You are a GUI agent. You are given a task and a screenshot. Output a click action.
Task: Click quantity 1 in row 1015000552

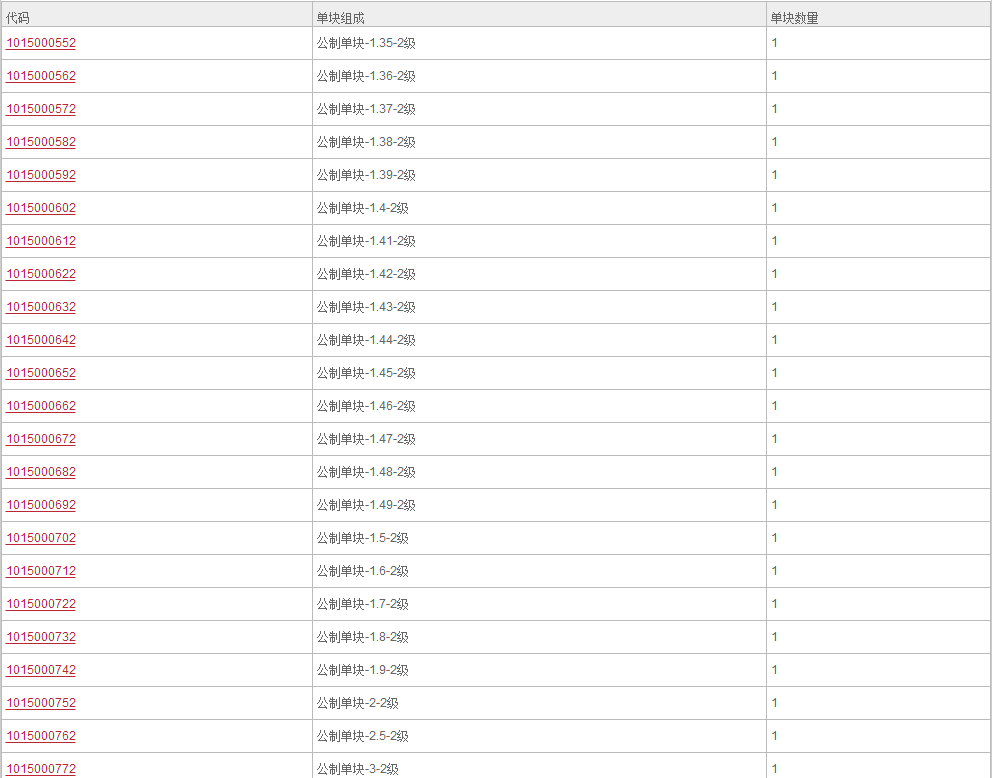click(775, 43)
